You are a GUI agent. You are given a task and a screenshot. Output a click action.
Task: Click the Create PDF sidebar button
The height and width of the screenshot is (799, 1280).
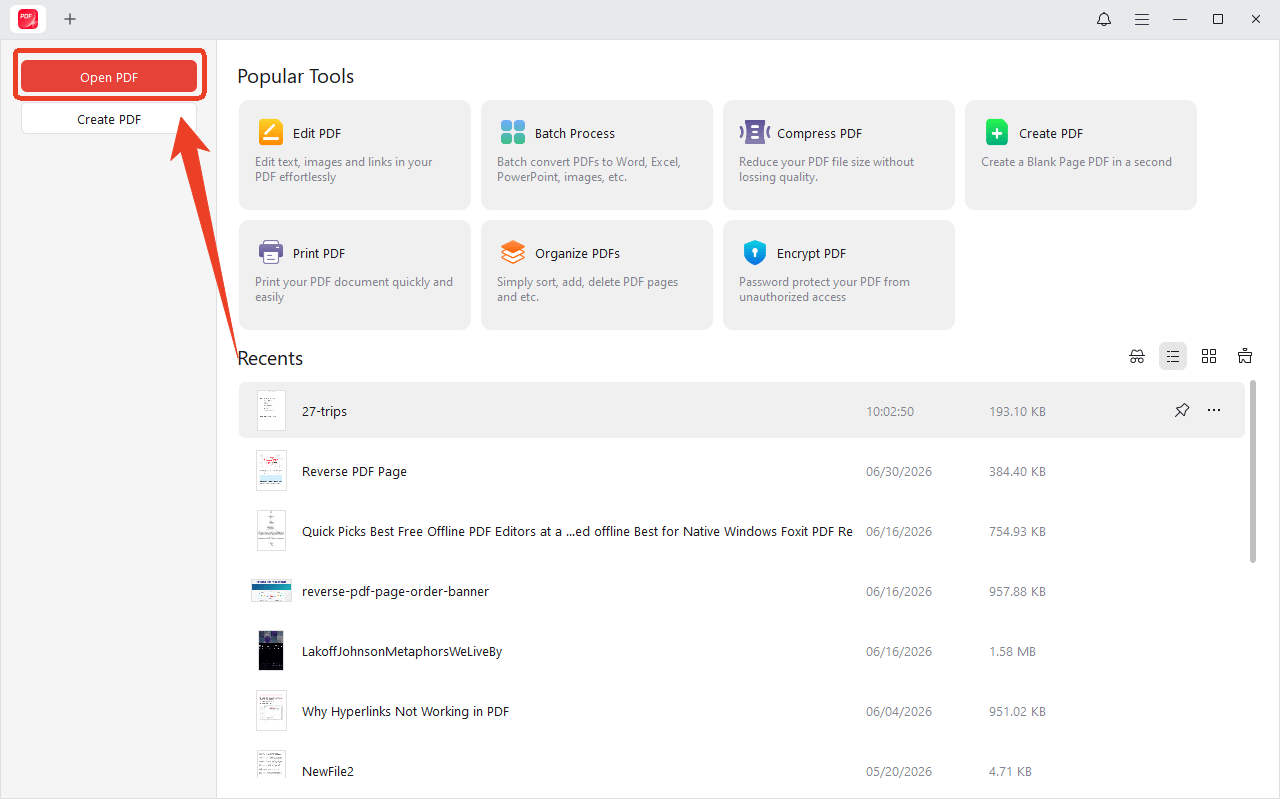[x=109, y=119]
